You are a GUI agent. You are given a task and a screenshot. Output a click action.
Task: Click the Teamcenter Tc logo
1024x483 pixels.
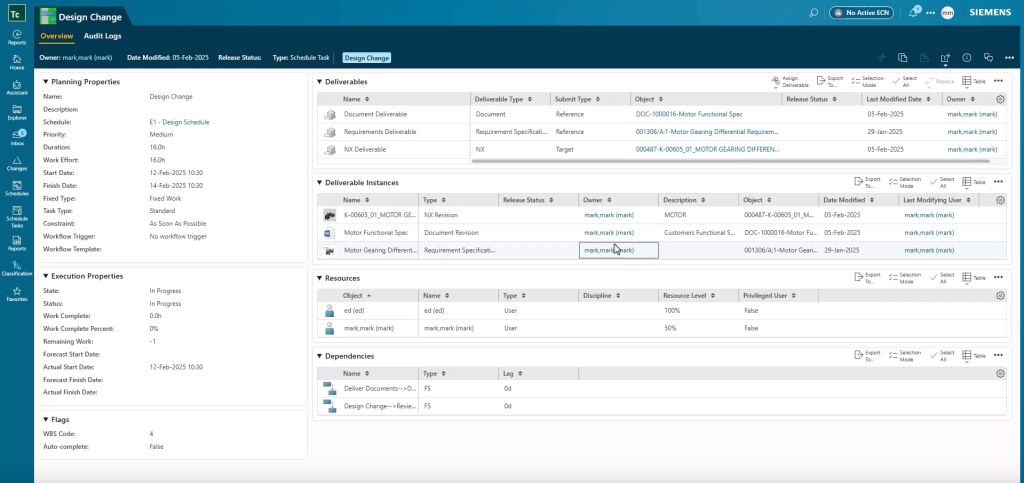click(x=17, y=13)
